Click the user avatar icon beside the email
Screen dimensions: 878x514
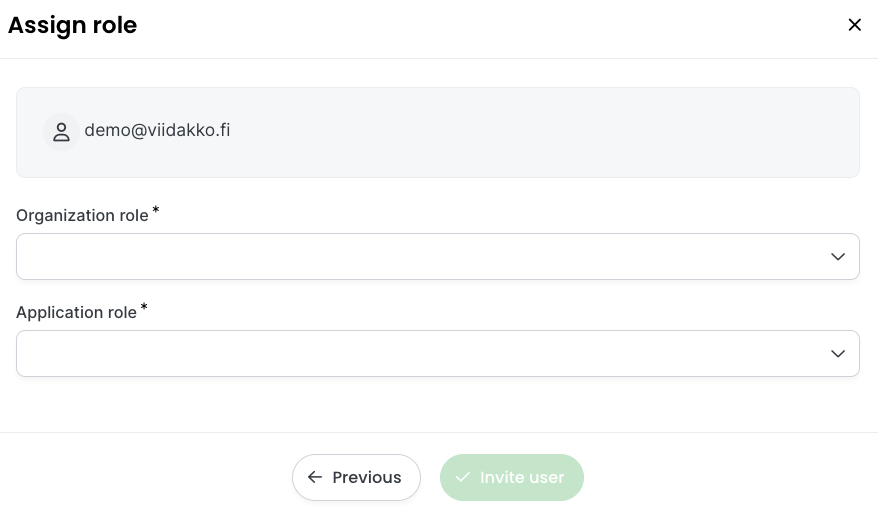coord(61,132)
